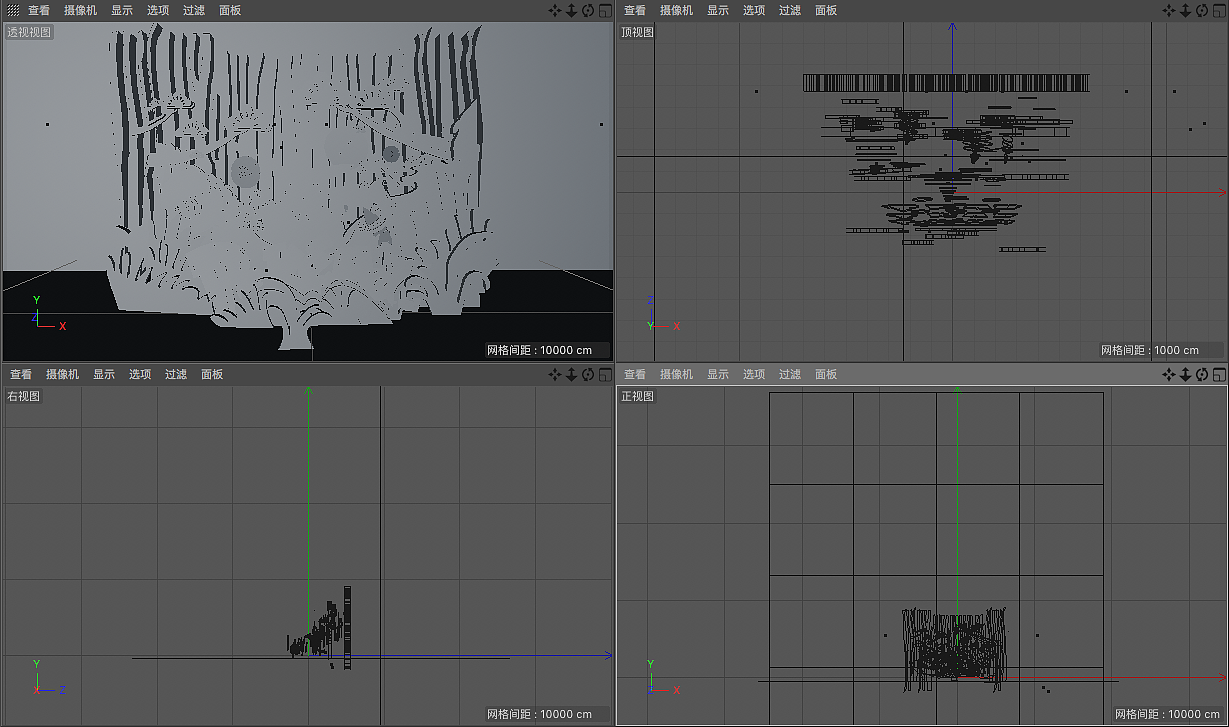The height and width of the screenshot is (727, 1229).
Task: Click the 透视视图 viewport label
Action: pyautogui.click(x=30, y=32)
